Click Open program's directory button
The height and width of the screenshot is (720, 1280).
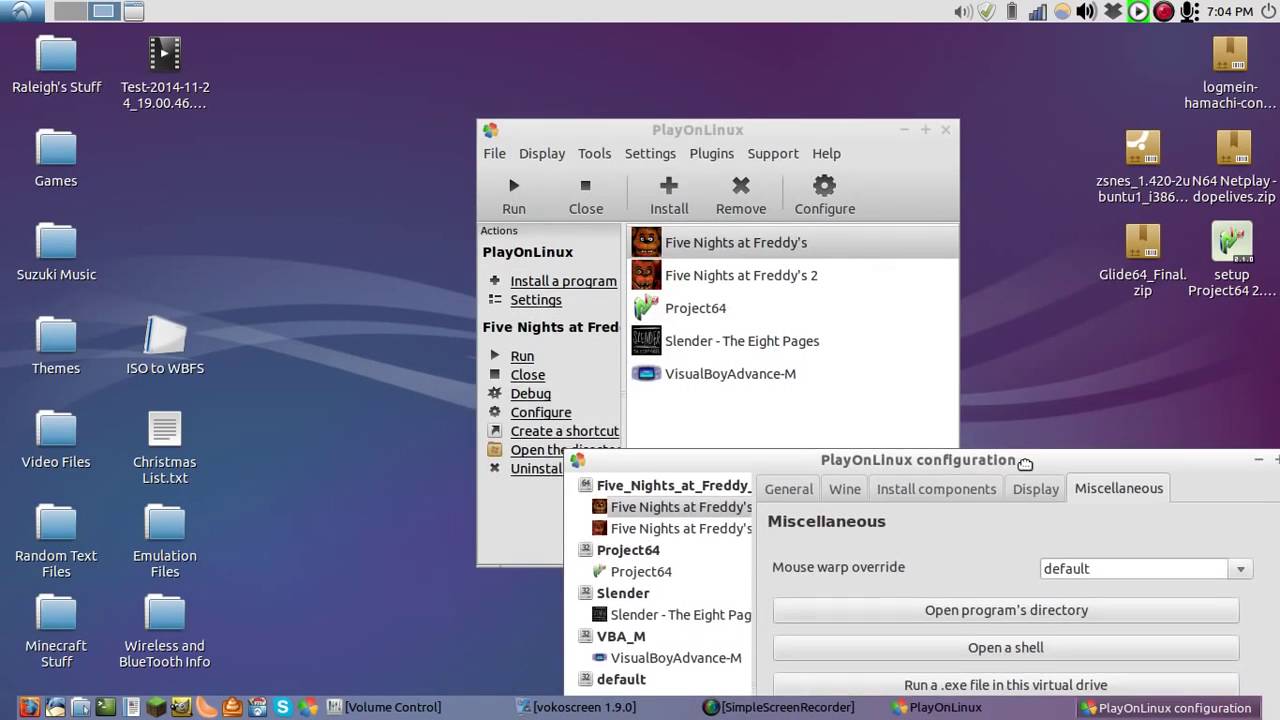1006,610
